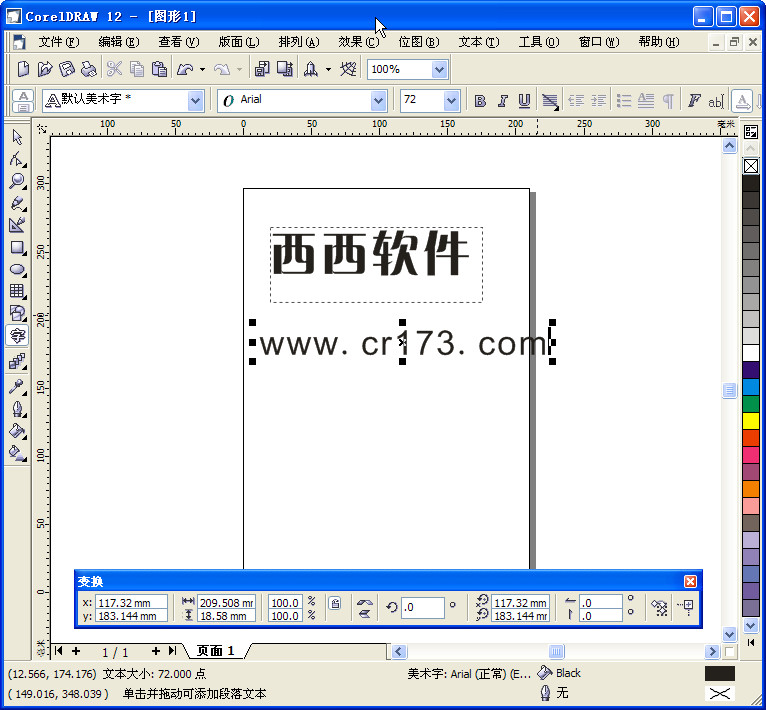
Task: Open the Arial font list dropdown
Action: [x=378, y=101]
